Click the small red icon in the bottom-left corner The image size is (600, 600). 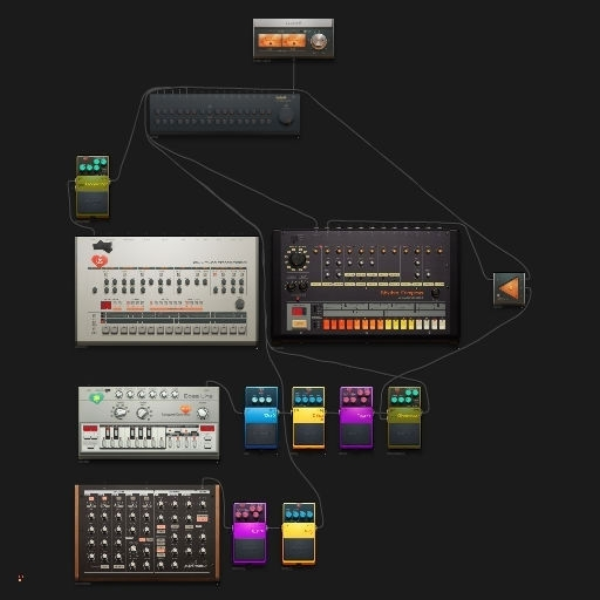(21, 577)
